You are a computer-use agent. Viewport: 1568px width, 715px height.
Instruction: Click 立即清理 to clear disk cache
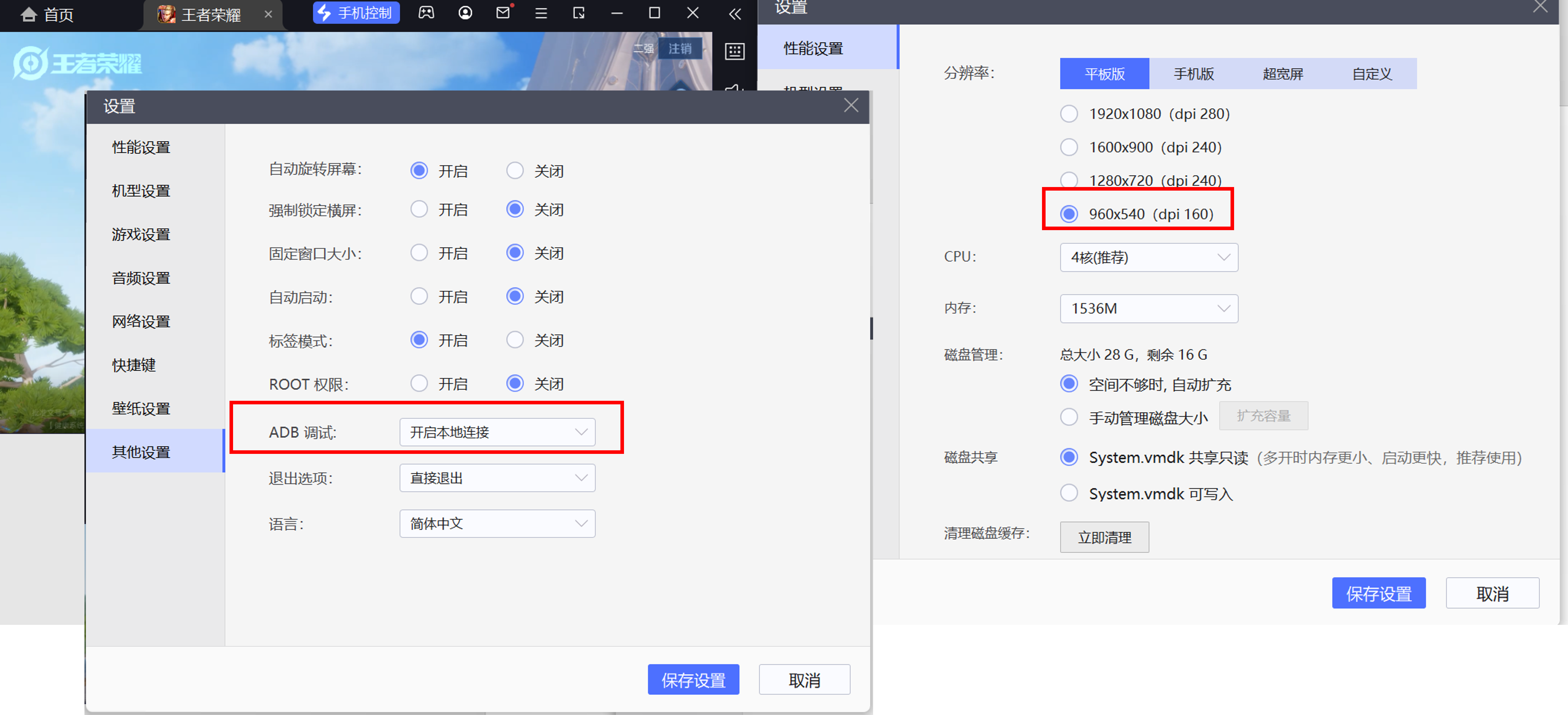pyautogui.click(x=1104, y=537)
